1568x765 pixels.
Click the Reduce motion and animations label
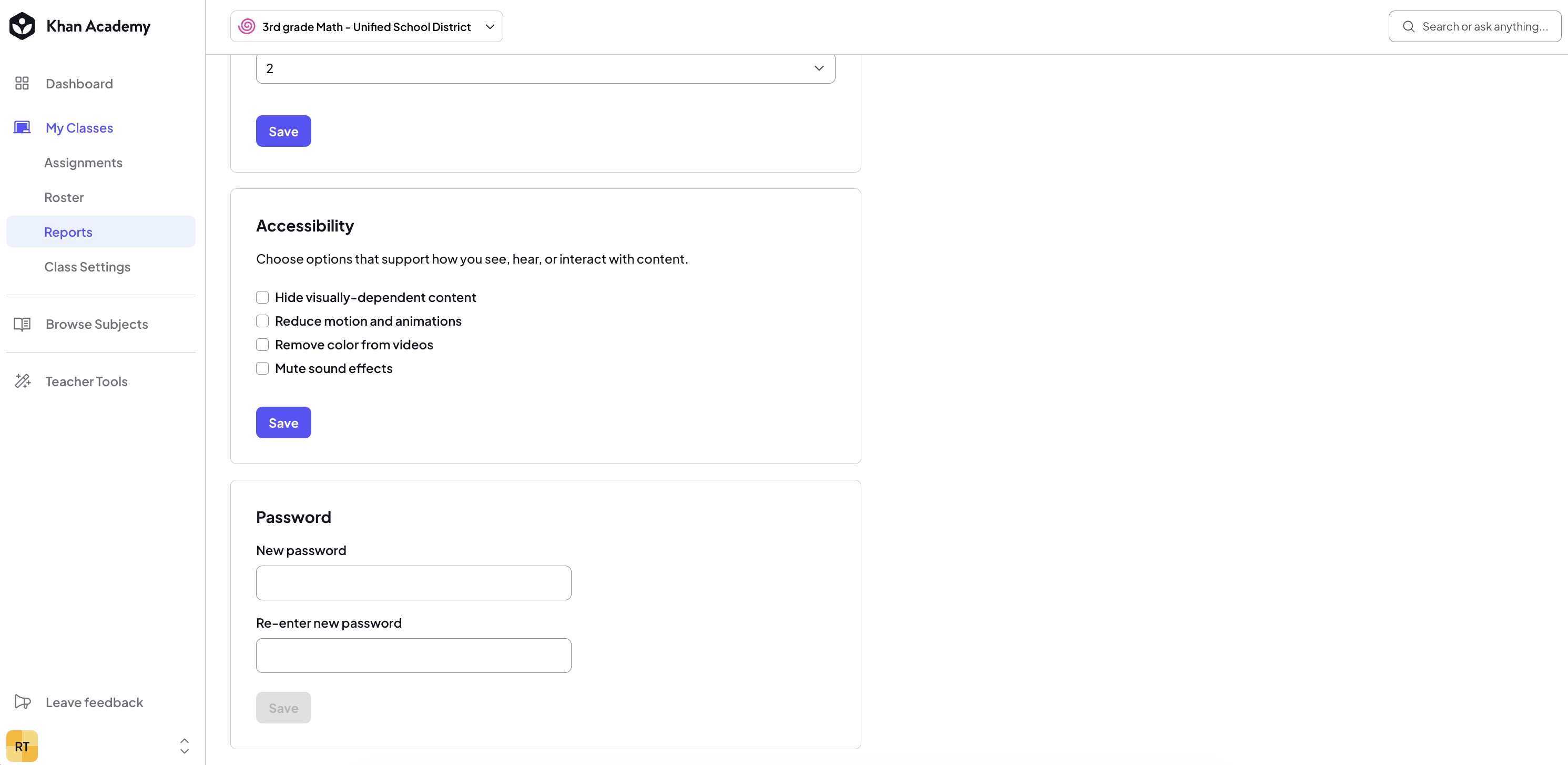click(x=368, y=321)
